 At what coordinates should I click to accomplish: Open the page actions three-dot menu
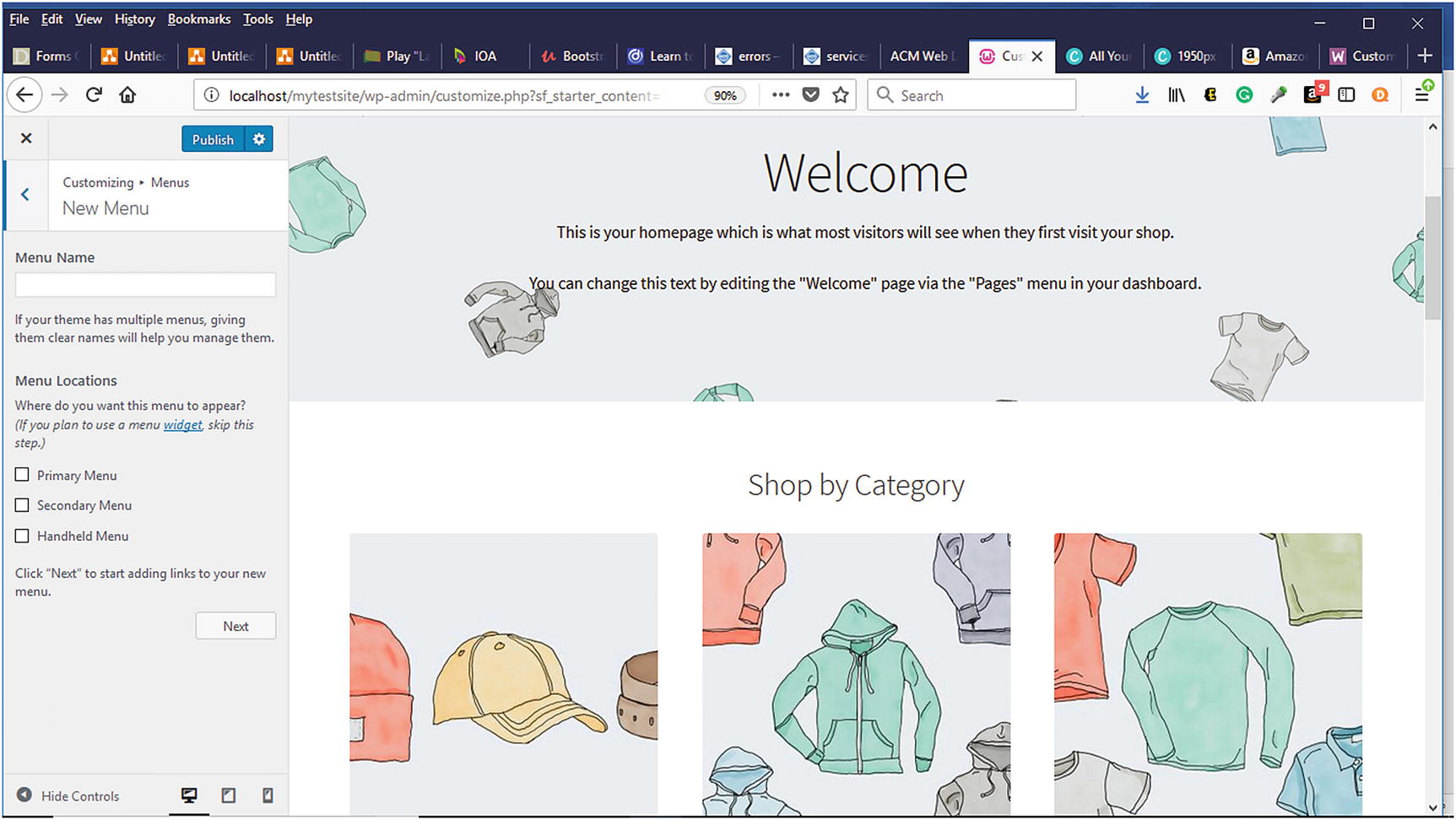(781, 94)
